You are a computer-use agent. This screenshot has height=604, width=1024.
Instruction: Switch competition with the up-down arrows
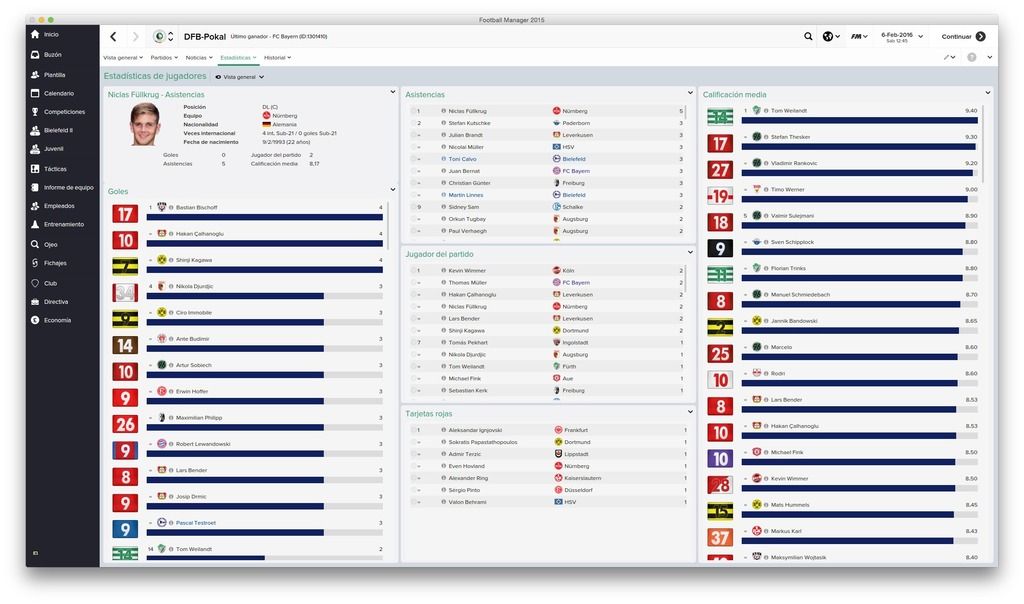170,37
